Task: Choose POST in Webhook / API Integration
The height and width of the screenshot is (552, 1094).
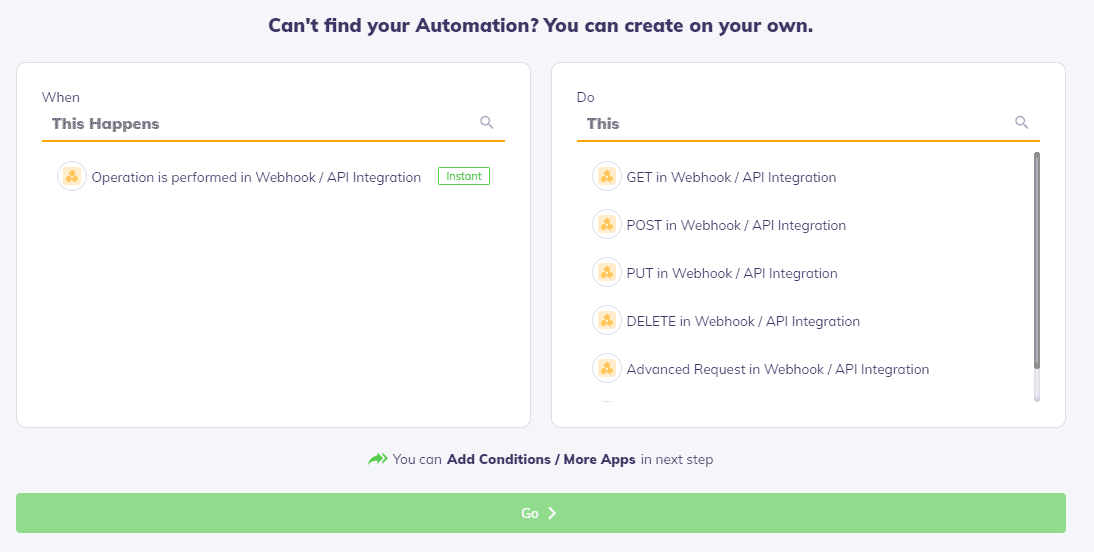Action: (x=736, y=225)
